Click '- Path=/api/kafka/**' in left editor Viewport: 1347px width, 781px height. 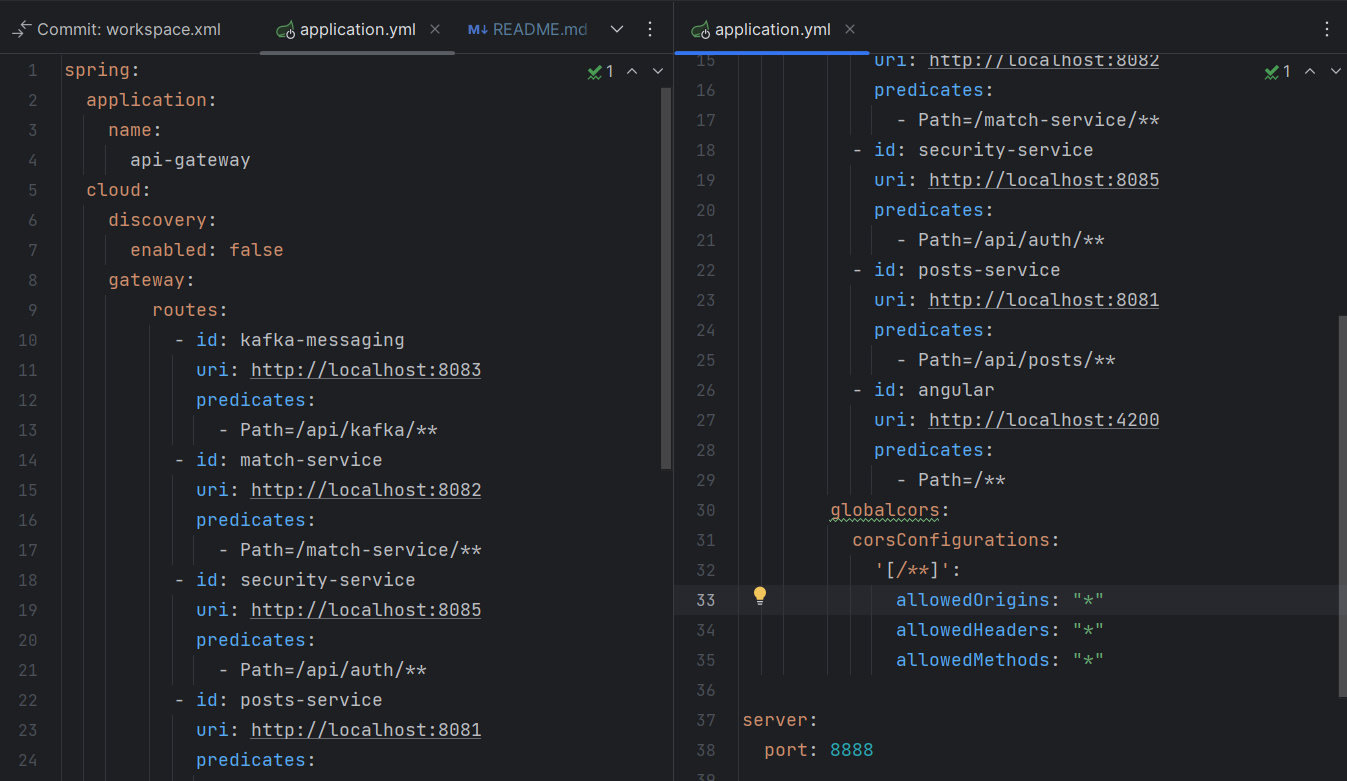pos(328,430)
